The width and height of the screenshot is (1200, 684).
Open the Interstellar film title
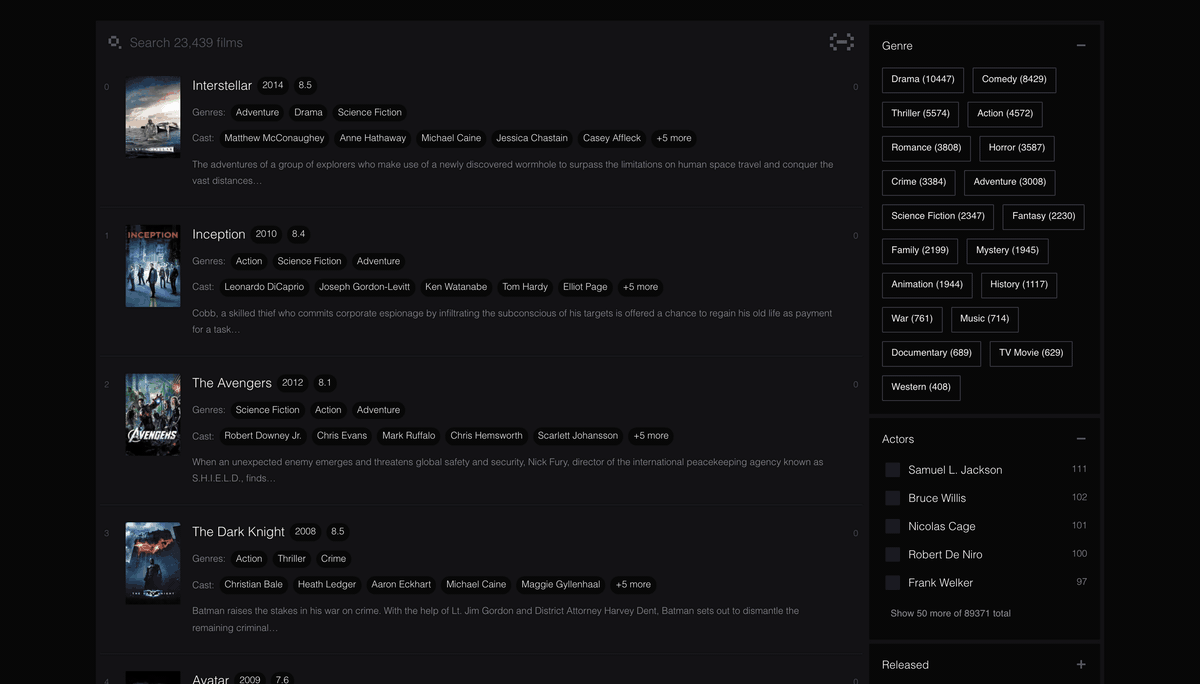click(x=222, y=86)
